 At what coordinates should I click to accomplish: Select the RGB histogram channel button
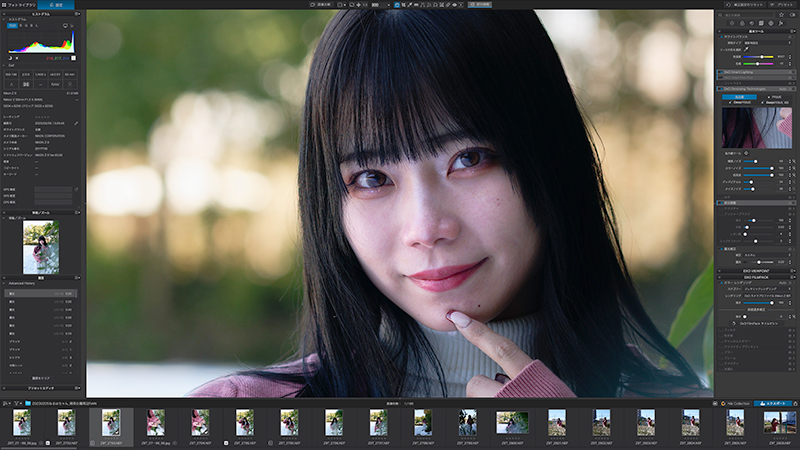(x=12, y=26)
